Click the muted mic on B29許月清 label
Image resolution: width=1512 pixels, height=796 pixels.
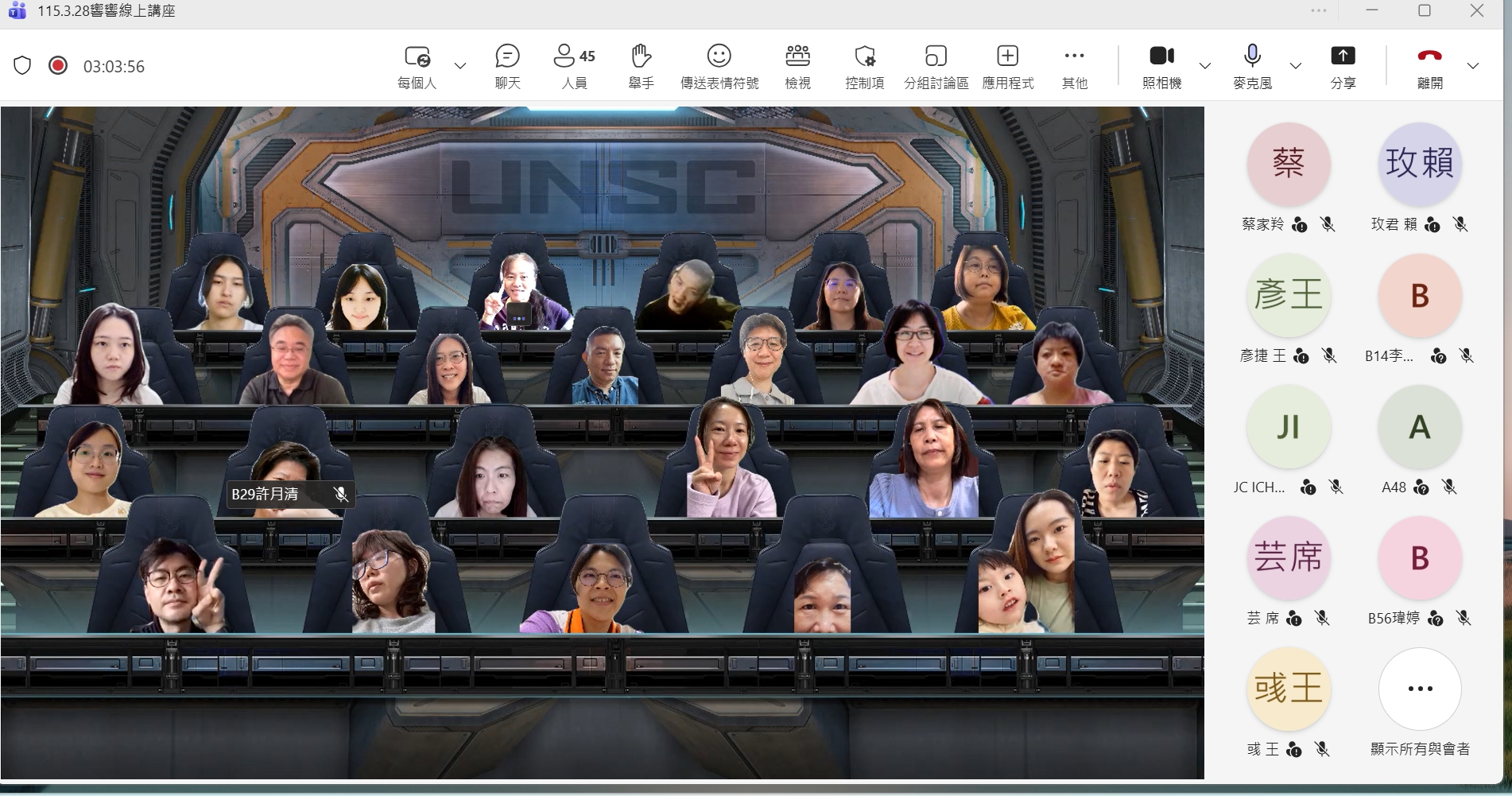(x=341, y=495)
